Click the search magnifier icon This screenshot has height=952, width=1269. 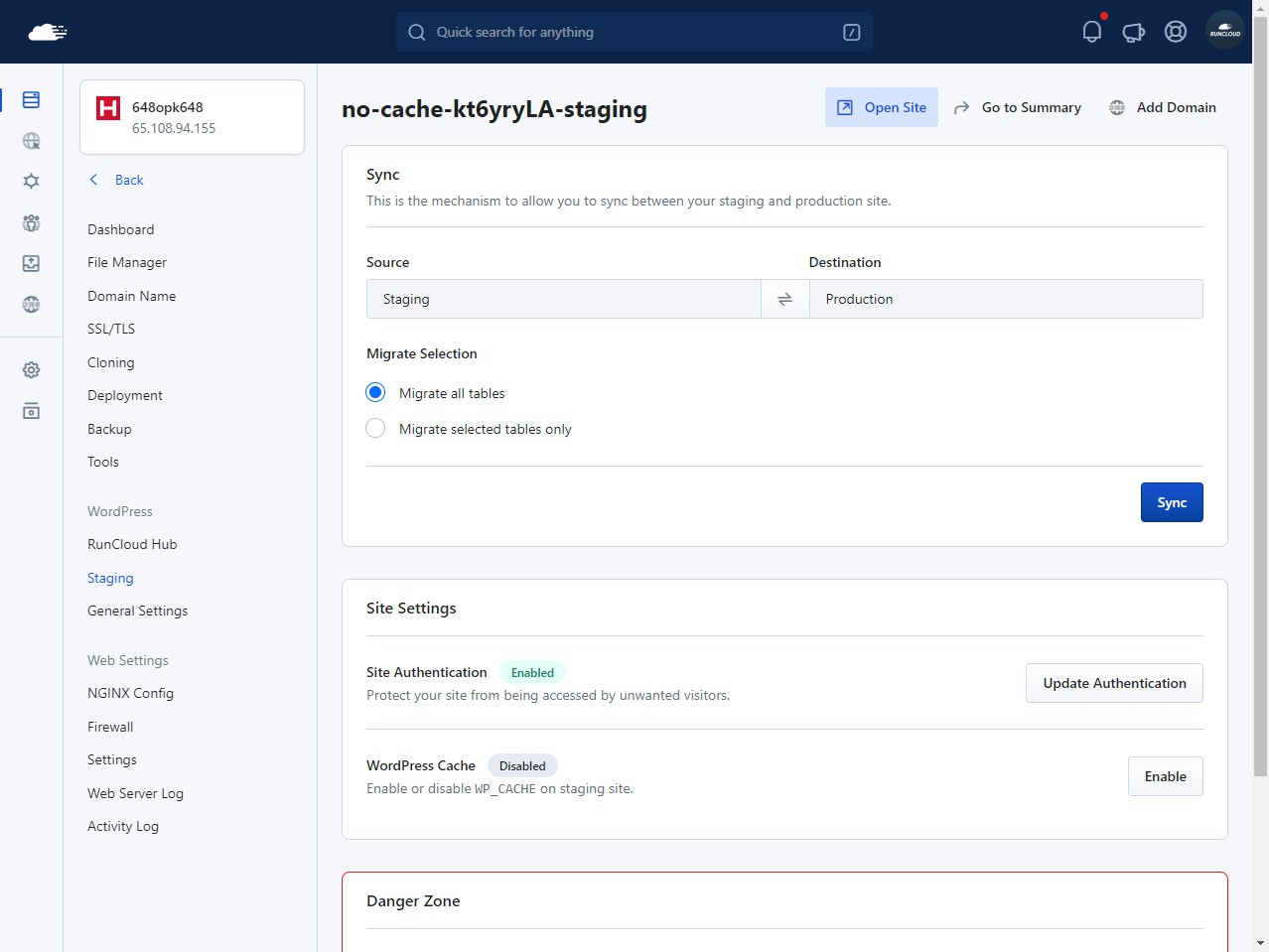[417, 32]
